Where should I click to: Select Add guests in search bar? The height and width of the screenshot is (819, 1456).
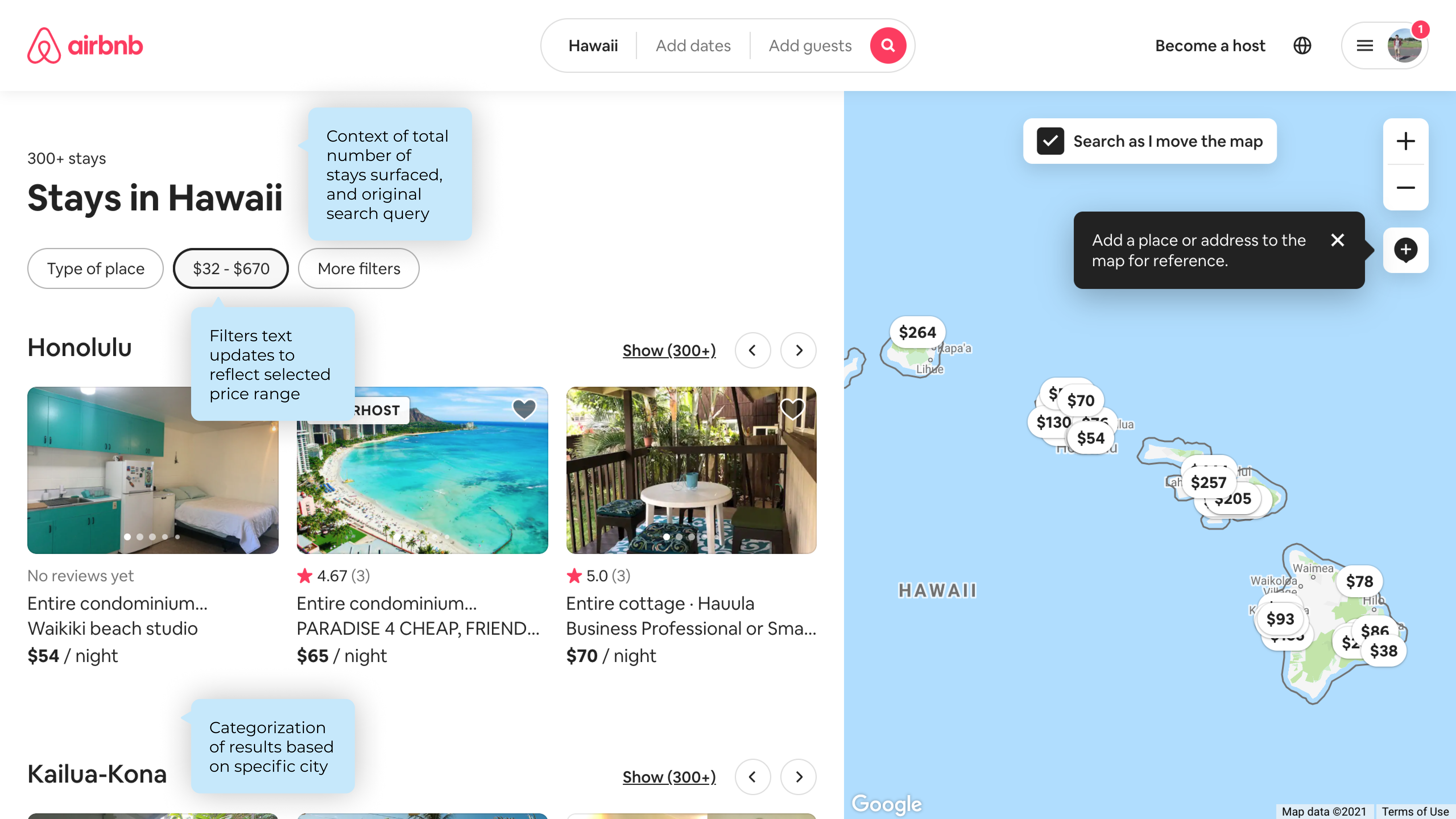[810, 46]
